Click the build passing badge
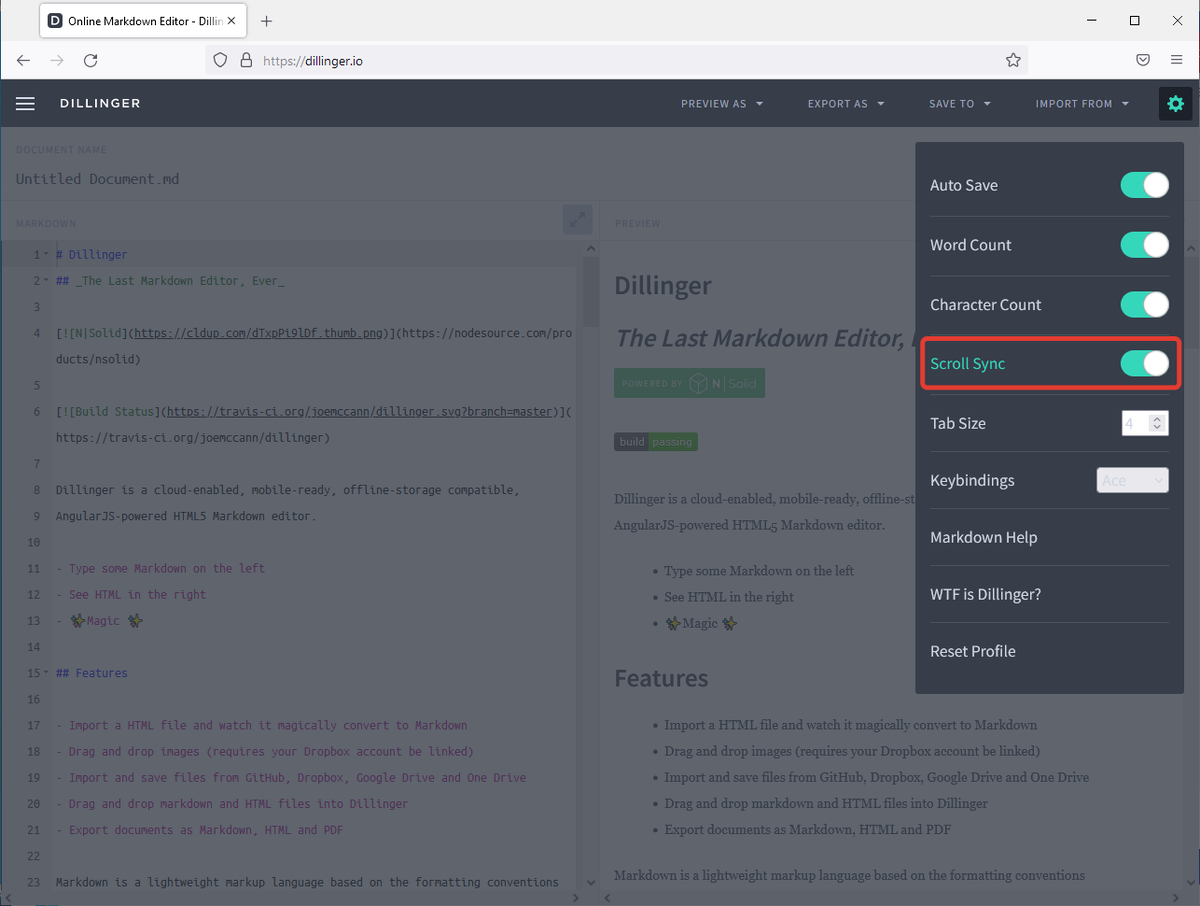The image size is (1200, 906). 656,441
